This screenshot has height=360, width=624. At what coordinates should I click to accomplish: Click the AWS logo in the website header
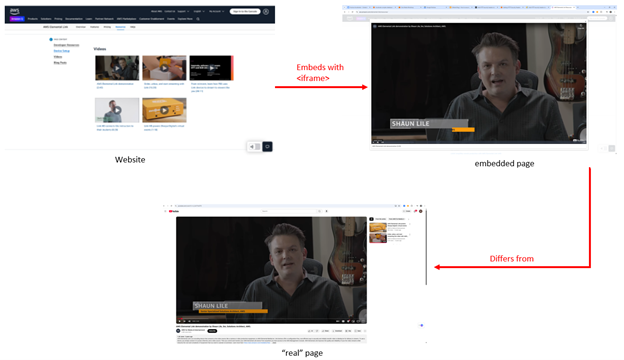click(x=15, y=11)
